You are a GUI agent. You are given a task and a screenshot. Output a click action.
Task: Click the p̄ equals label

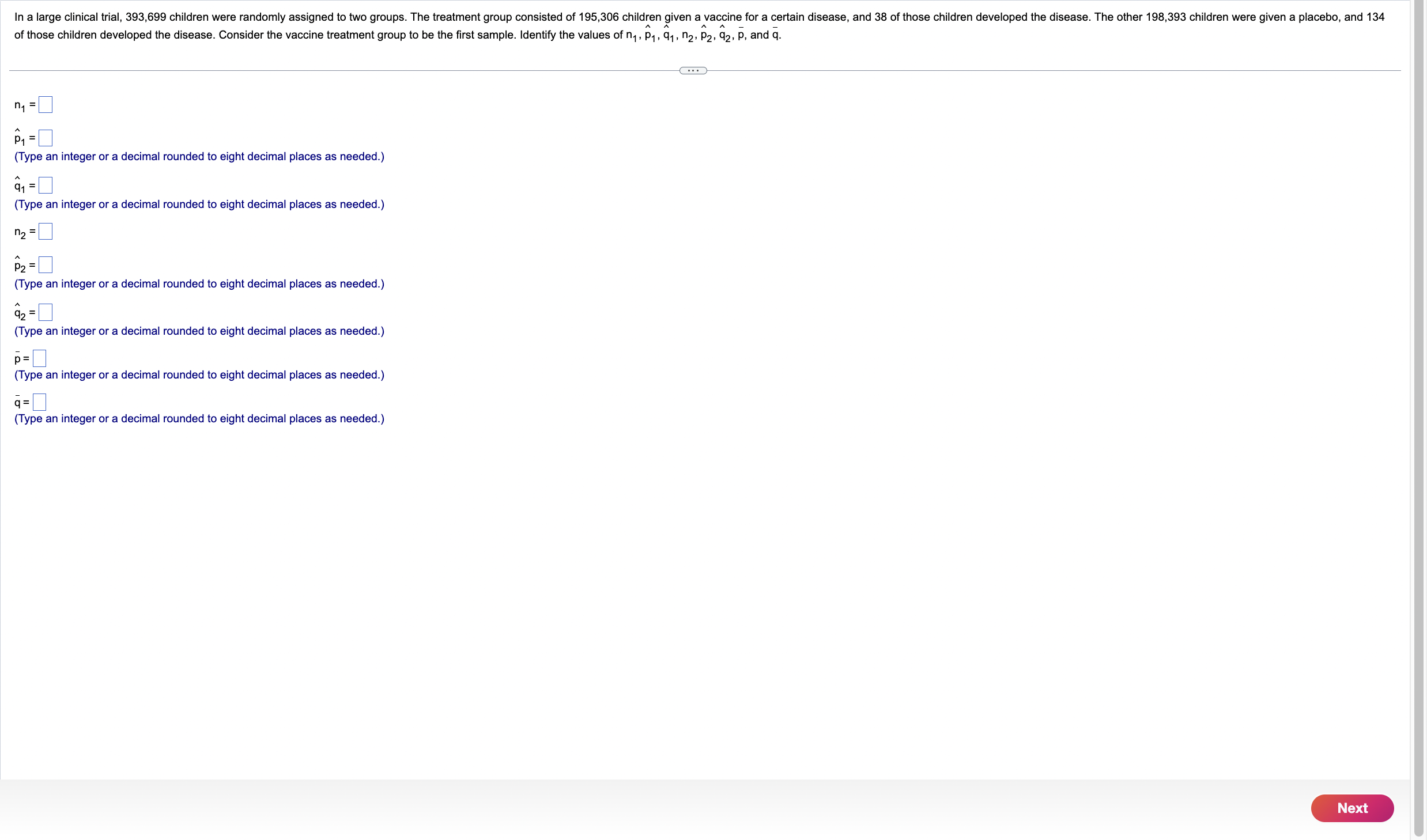[21, 358]
